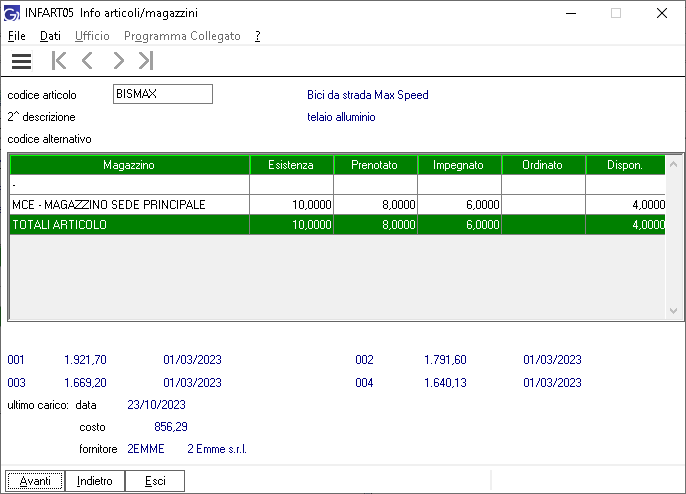Click the Dispon. column header
Image resolution: width=686 pixels, height=494 pixels.
625,165
